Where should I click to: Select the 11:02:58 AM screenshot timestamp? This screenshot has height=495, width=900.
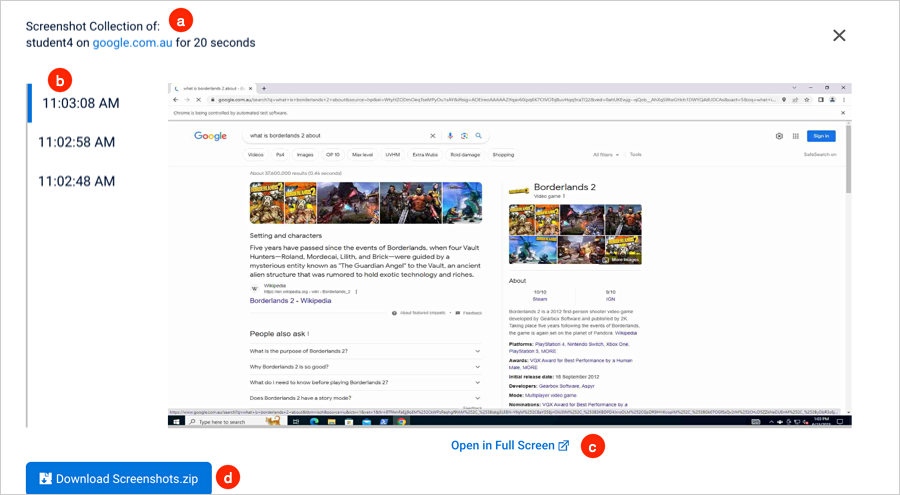coord(76,142)
